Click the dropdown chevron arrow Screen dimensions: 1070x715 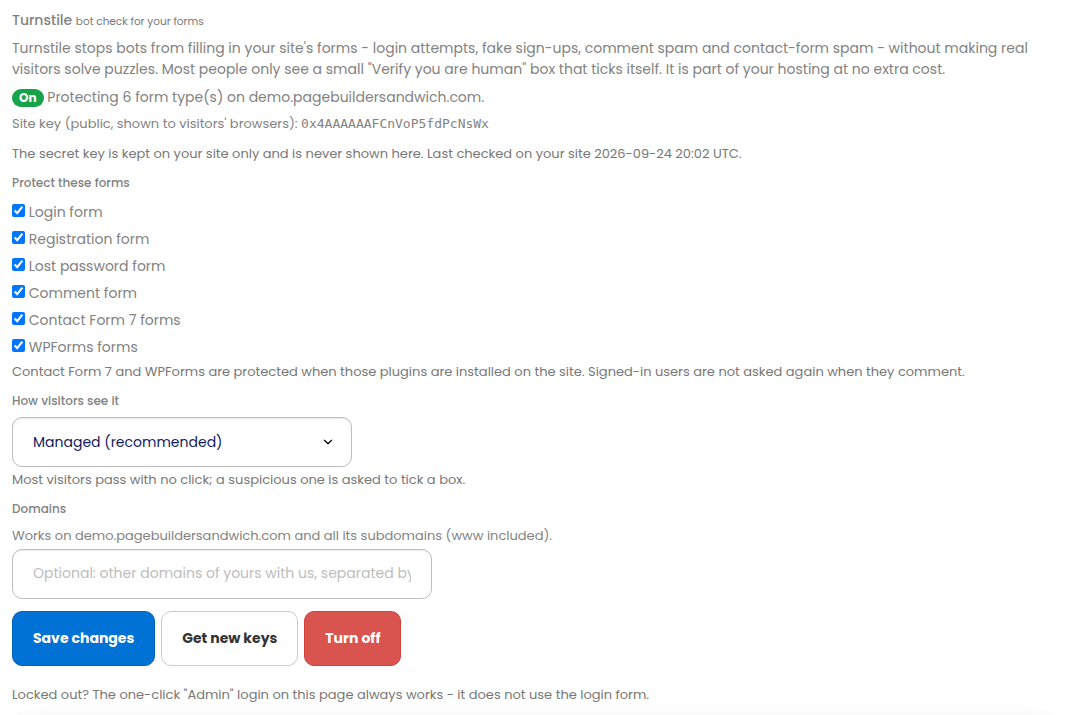pyautogui.click(x=328, y=442)
